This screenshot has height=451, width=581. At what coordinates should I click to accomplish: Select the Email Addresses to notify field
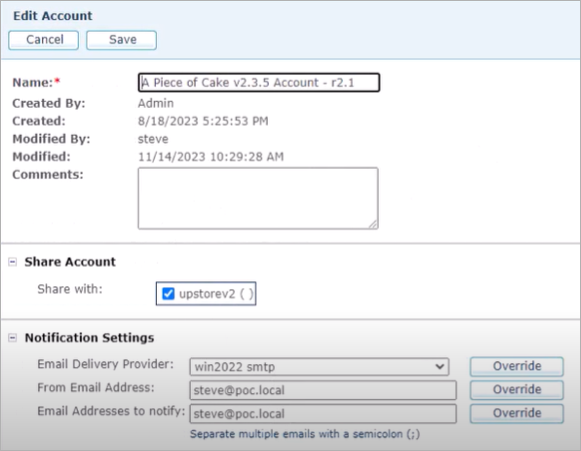pos(323,414)
